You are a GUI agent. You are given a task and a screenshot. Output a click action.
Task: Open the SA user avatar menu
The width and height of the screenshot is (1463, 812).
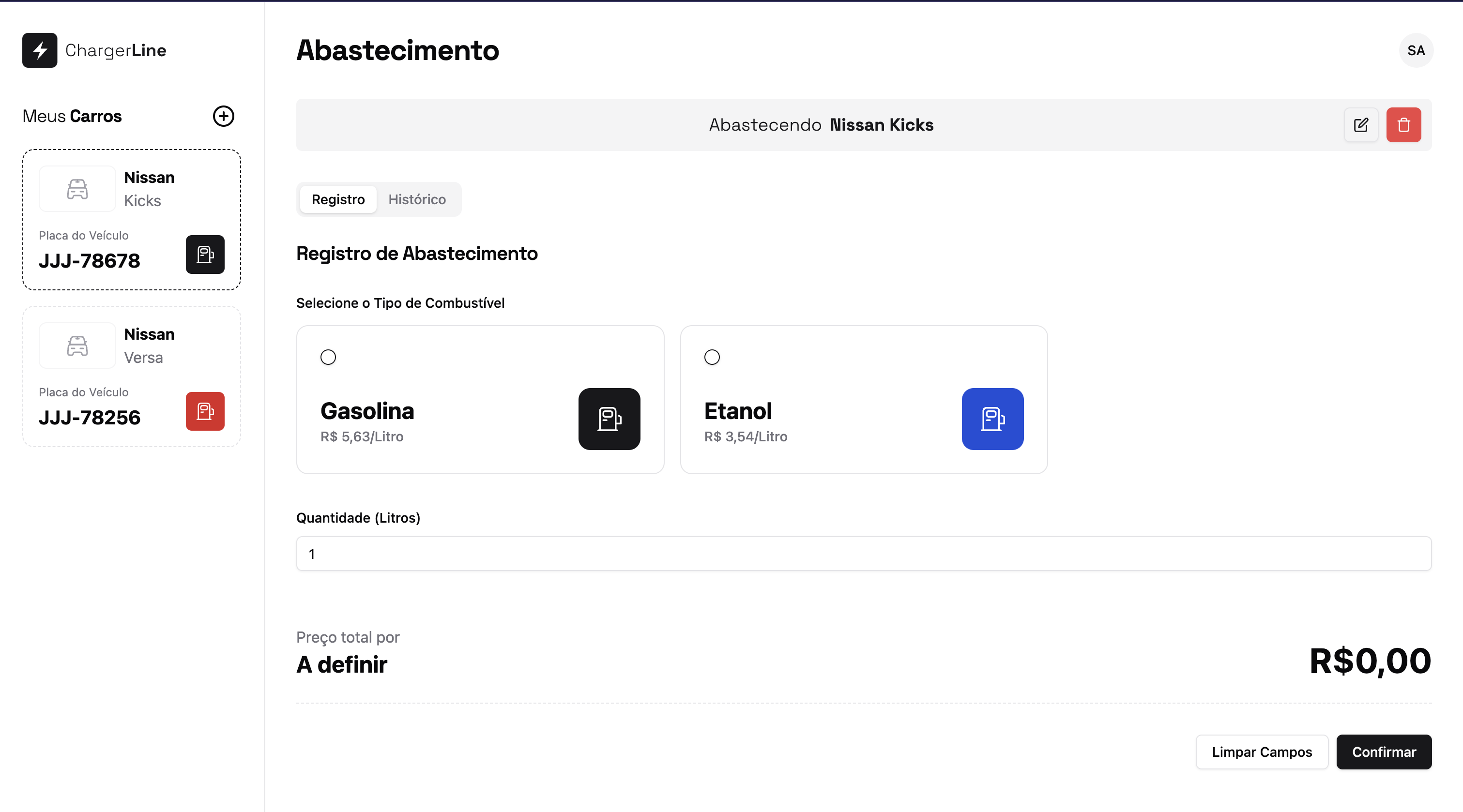(1416, 50)
